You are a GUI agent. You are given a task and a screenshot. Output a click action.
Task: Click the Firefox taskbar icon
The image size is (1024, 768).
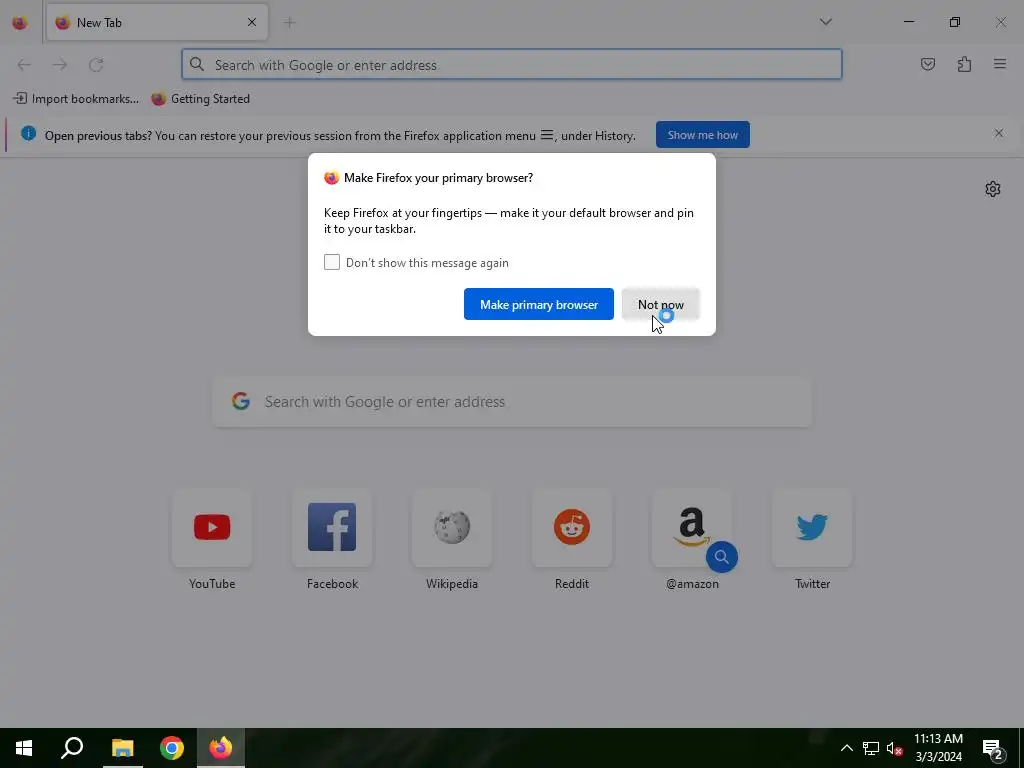221,748
